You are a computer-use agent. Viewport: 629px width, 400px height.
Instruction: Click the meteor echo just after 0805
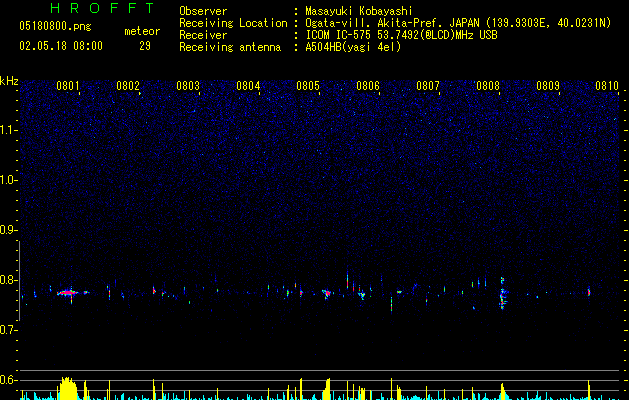[327, 294]
